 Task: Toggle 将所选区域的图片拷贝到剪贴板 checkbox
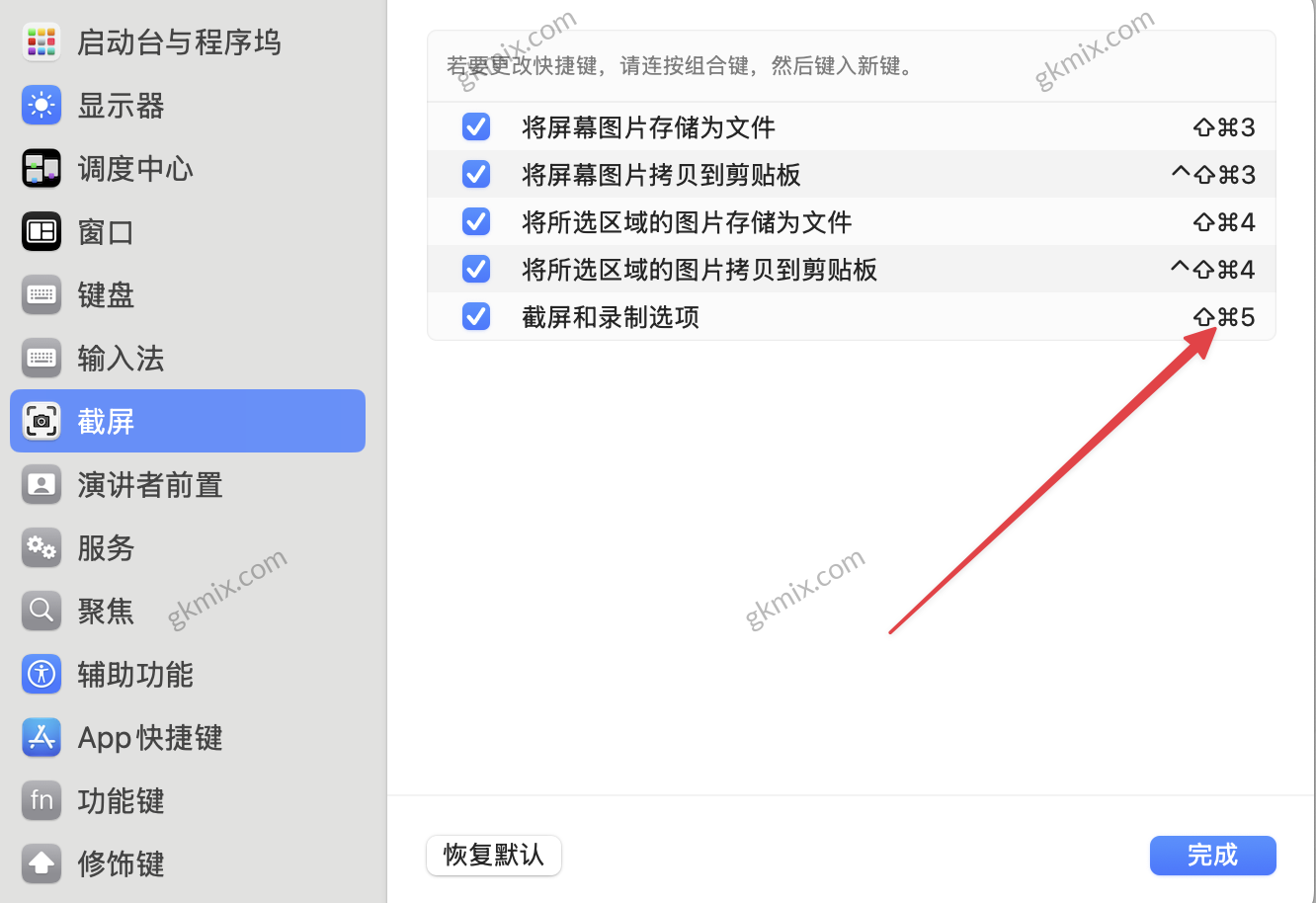tap(476, 269)
